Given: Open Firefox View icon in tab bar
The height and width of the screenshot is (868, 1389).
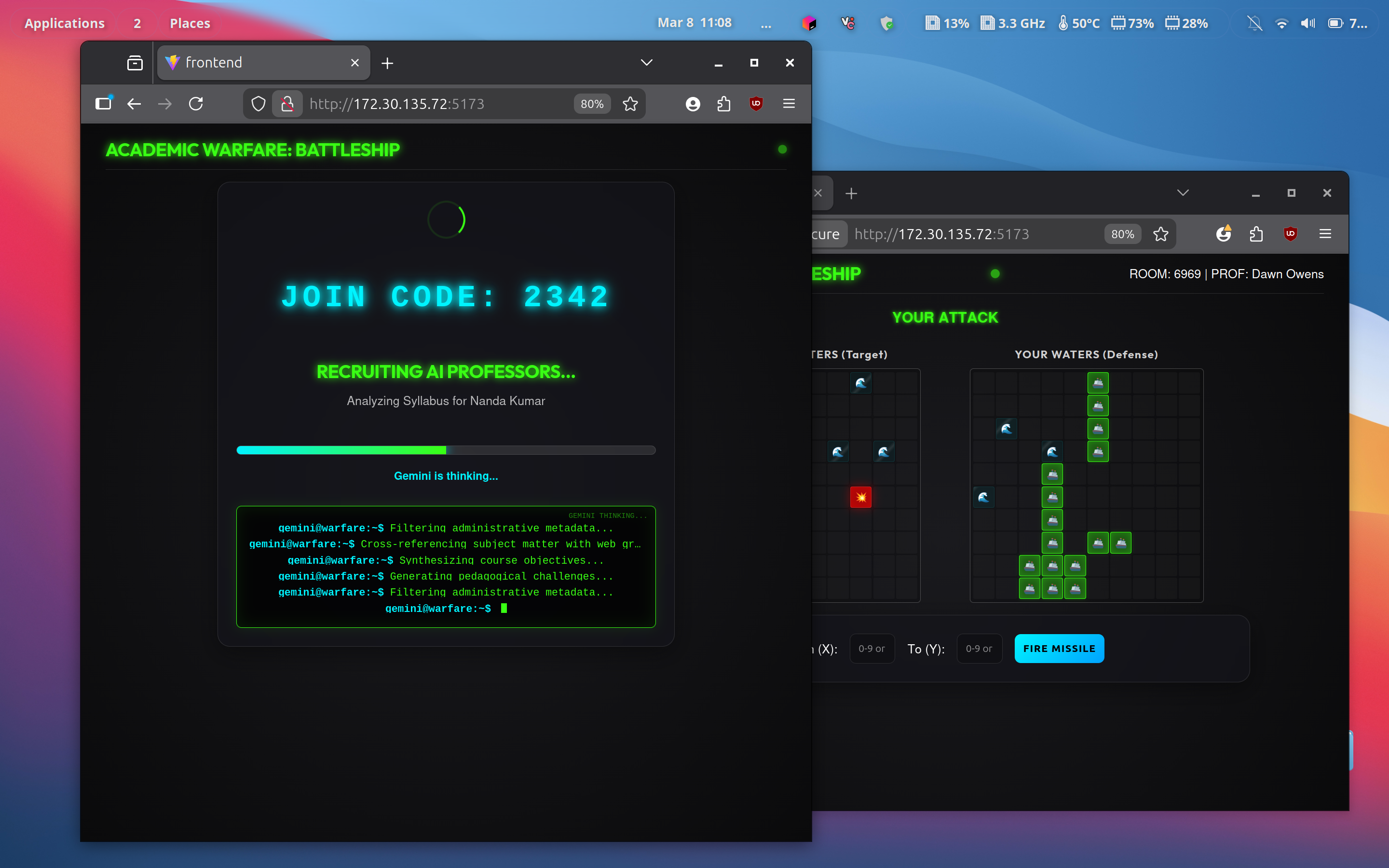Looking at the screenshot, I should (x=135, y=63).
